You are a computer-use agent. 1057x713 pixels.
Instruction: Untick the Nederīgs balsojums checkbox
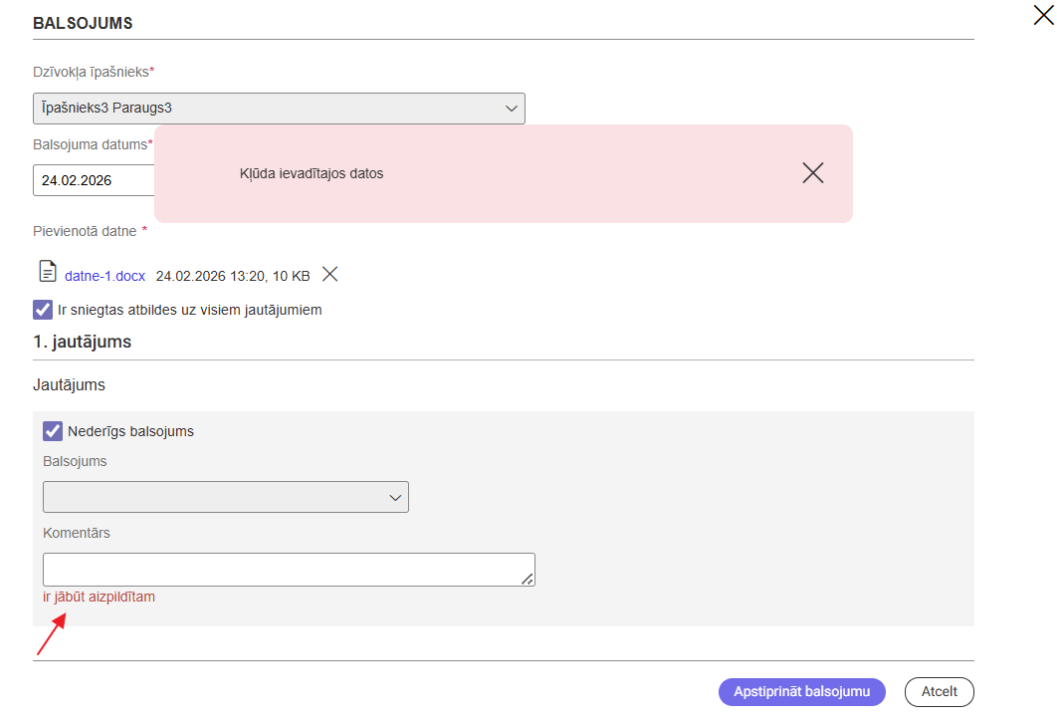[53, 431]
